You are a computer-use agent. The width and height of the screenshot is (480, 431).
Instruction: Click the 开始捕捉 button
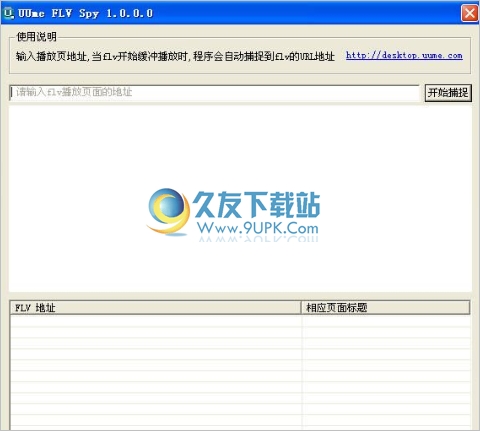(x=448, y=92)
